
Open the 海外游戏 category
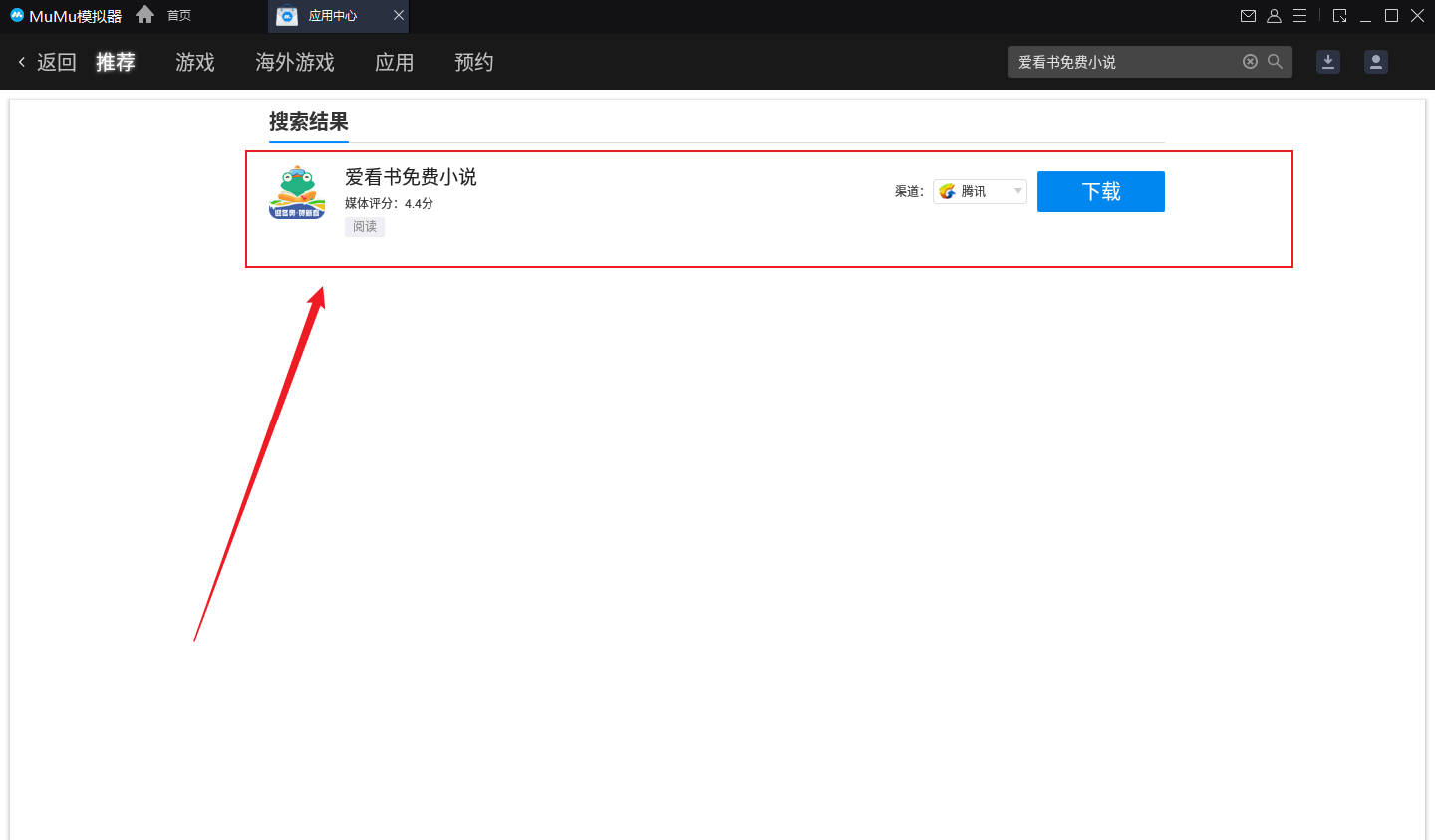(x=295, y=62)
